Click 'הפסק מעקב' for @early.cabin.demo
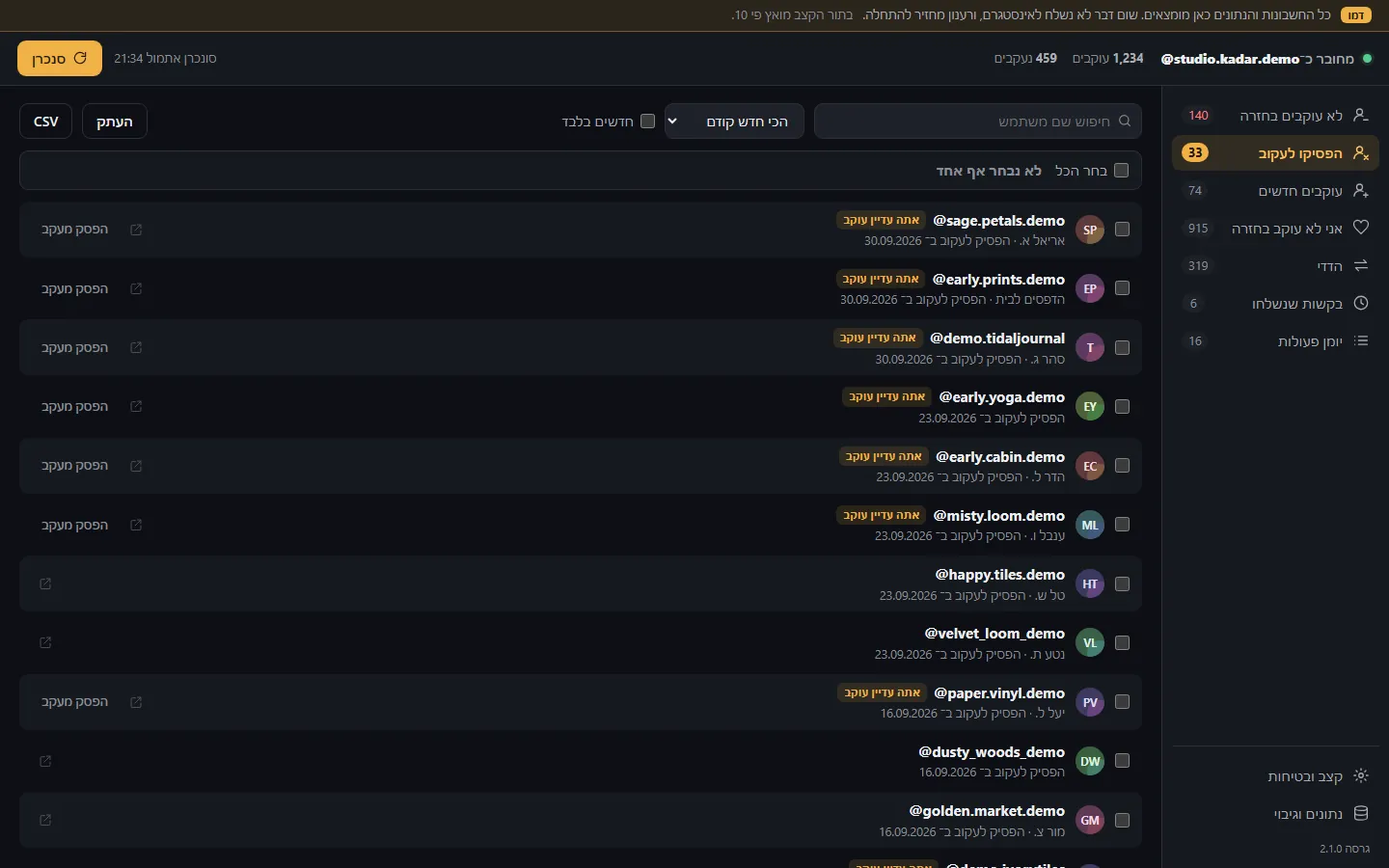 click(x=74, y=466)
